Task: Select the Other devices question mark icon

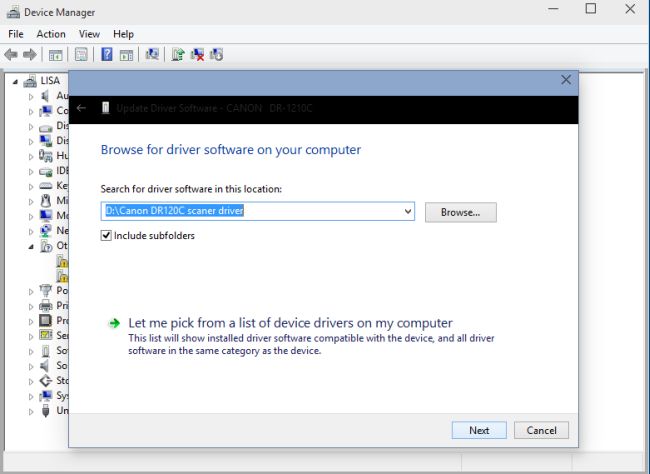Action: pos(46,246)
